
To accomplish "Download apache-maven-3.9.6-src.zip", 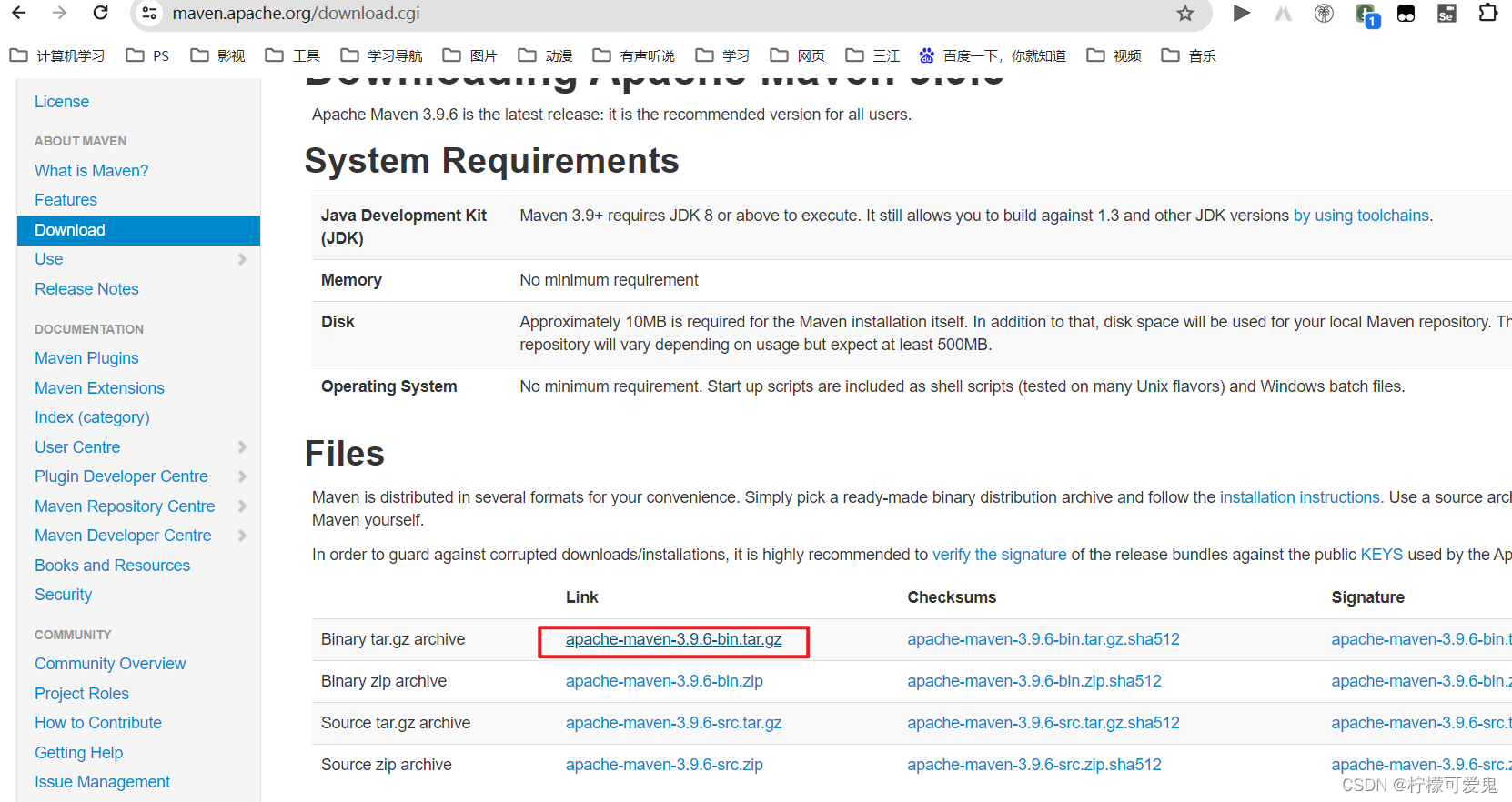I will [664, 765].
